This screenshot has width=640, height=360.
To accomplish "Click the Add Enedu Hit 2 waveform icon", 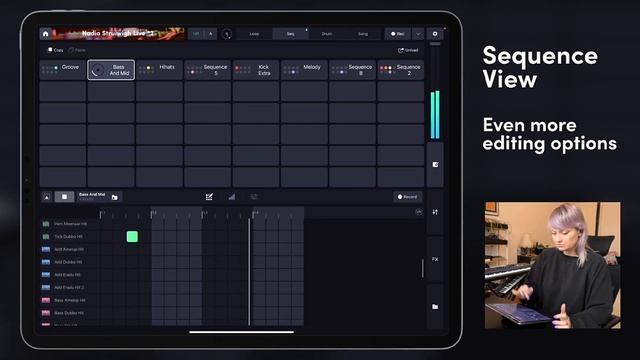I will (x=46, y=287).
